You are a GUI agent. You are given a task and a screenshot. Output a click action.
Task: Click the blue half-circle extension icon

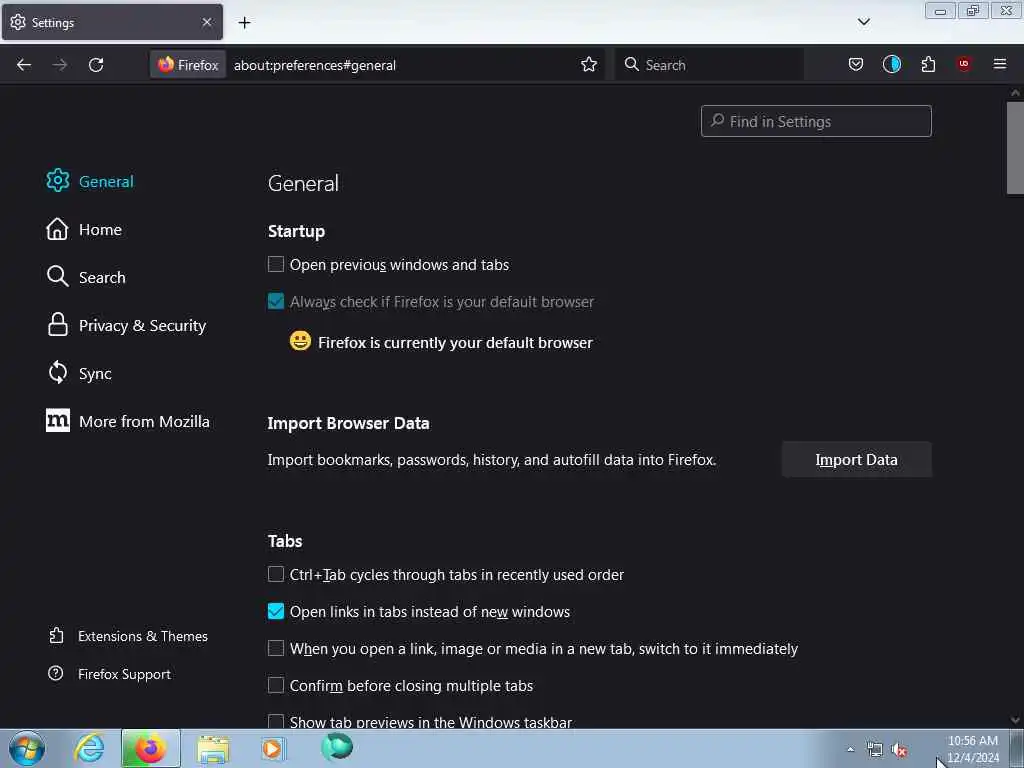[x=891, y=64]
